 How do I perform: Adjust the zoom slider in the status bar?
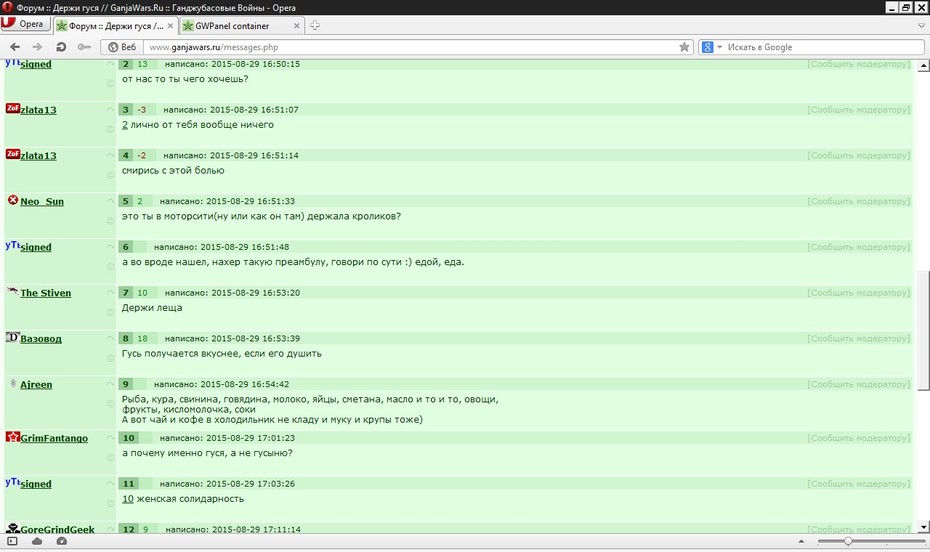tap(848, 541)
